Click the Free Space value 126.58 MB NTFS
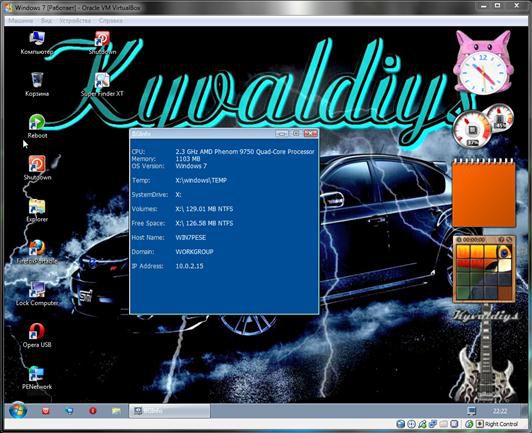Viewport: 532px width, 433px height. click(204, 223)
